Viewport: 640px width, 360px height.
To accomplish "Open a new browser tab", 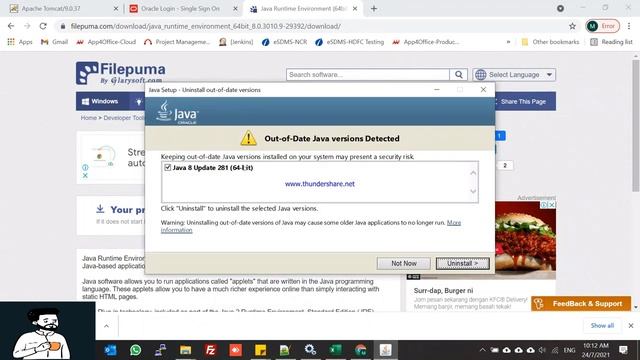I will coord(374,9).
